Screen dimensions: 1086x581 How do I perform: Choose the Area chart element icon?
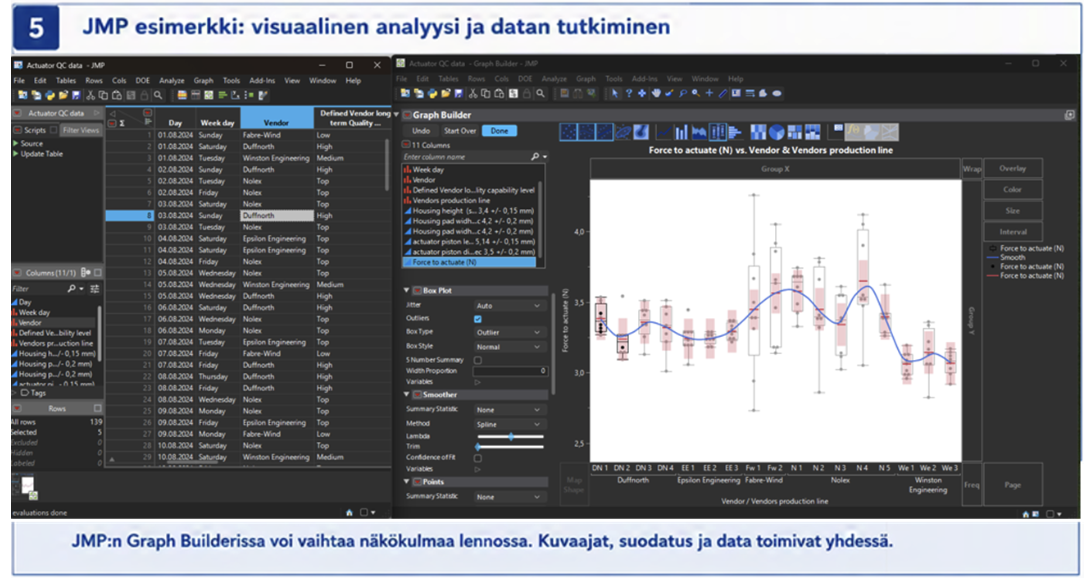point(700,132)
